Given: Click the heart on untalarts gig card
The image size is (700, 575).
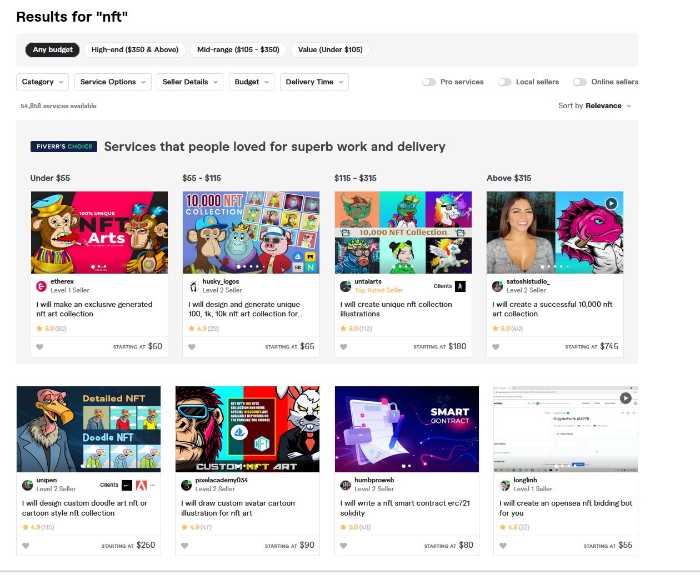Looking at the screenshot, I should (x=344, y=347).
